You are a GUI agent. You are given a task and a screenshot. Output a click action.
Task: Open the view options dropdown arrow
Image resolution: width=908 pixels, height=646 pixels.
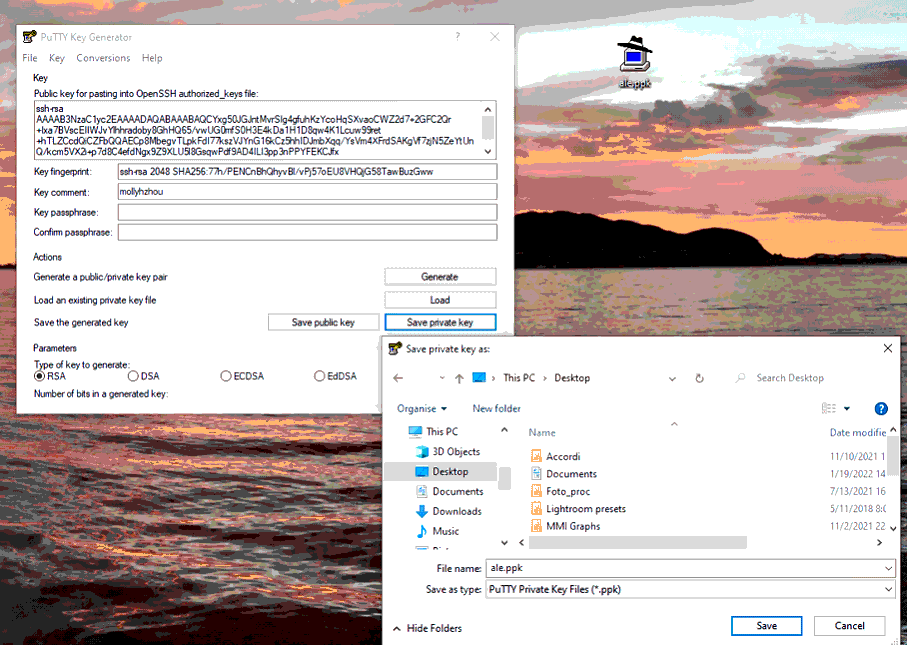(x=847, y=409)
